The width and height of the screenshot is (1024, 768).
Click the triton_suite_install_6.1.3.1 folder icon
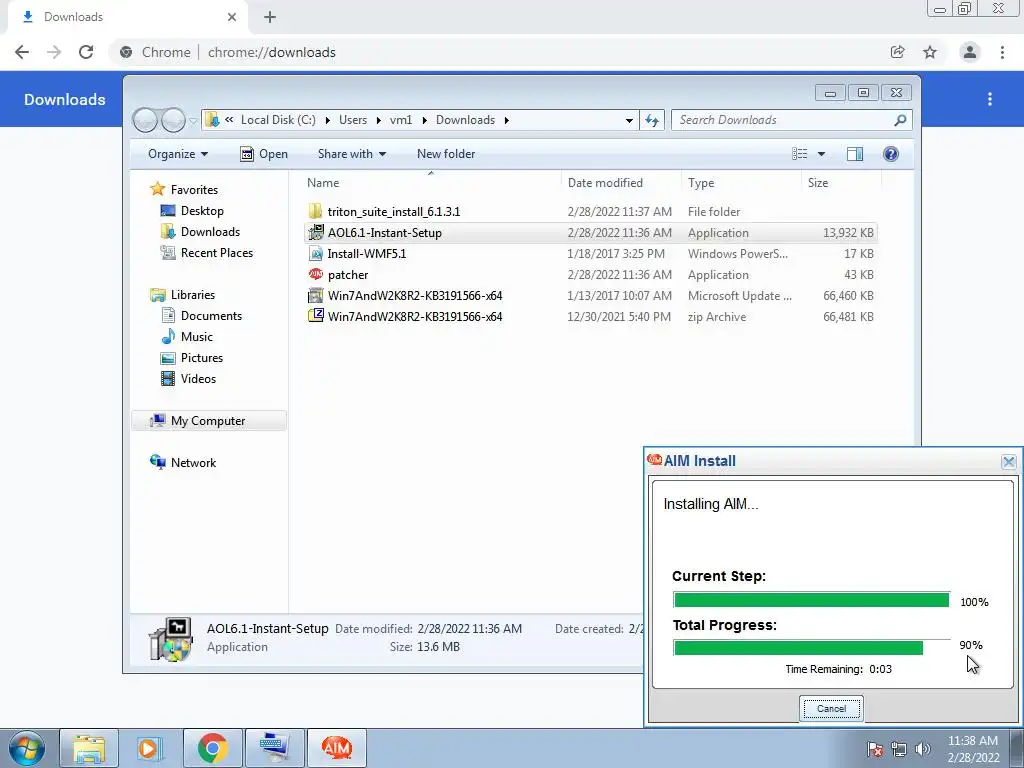315,212
